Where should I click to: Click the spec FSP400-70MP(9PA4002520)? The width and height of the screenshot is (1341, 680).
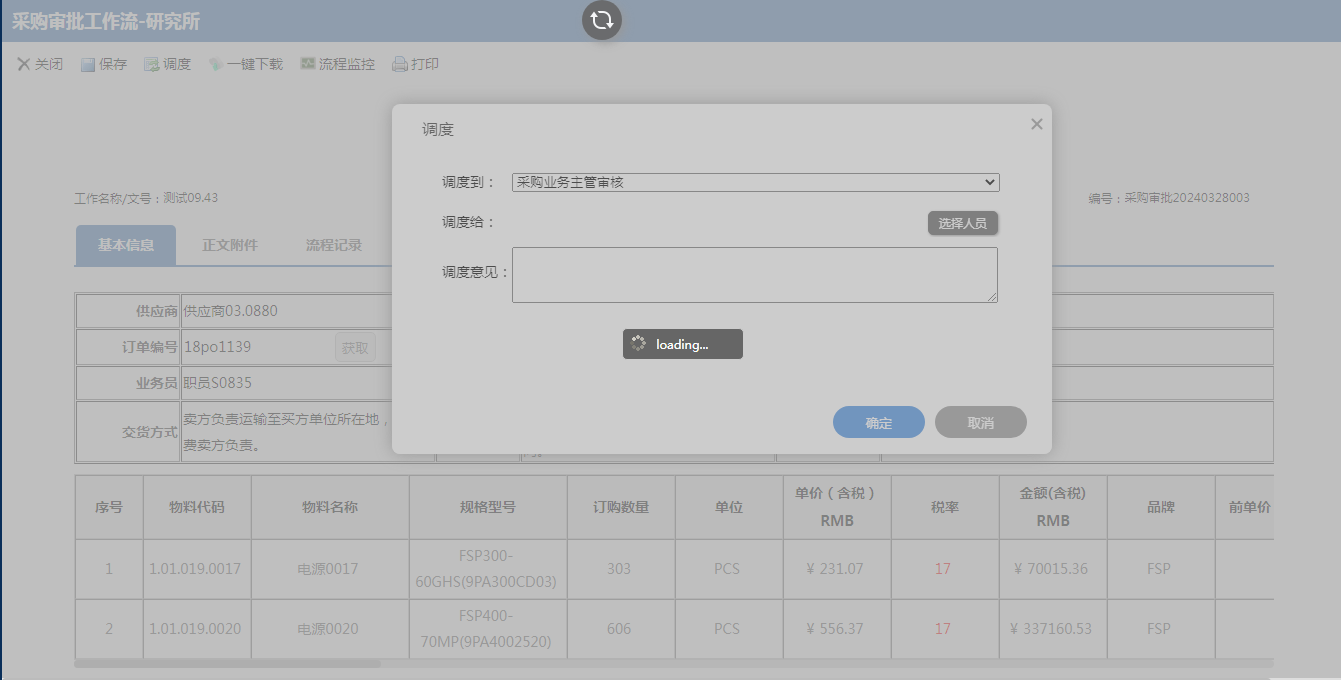point(488,629)
